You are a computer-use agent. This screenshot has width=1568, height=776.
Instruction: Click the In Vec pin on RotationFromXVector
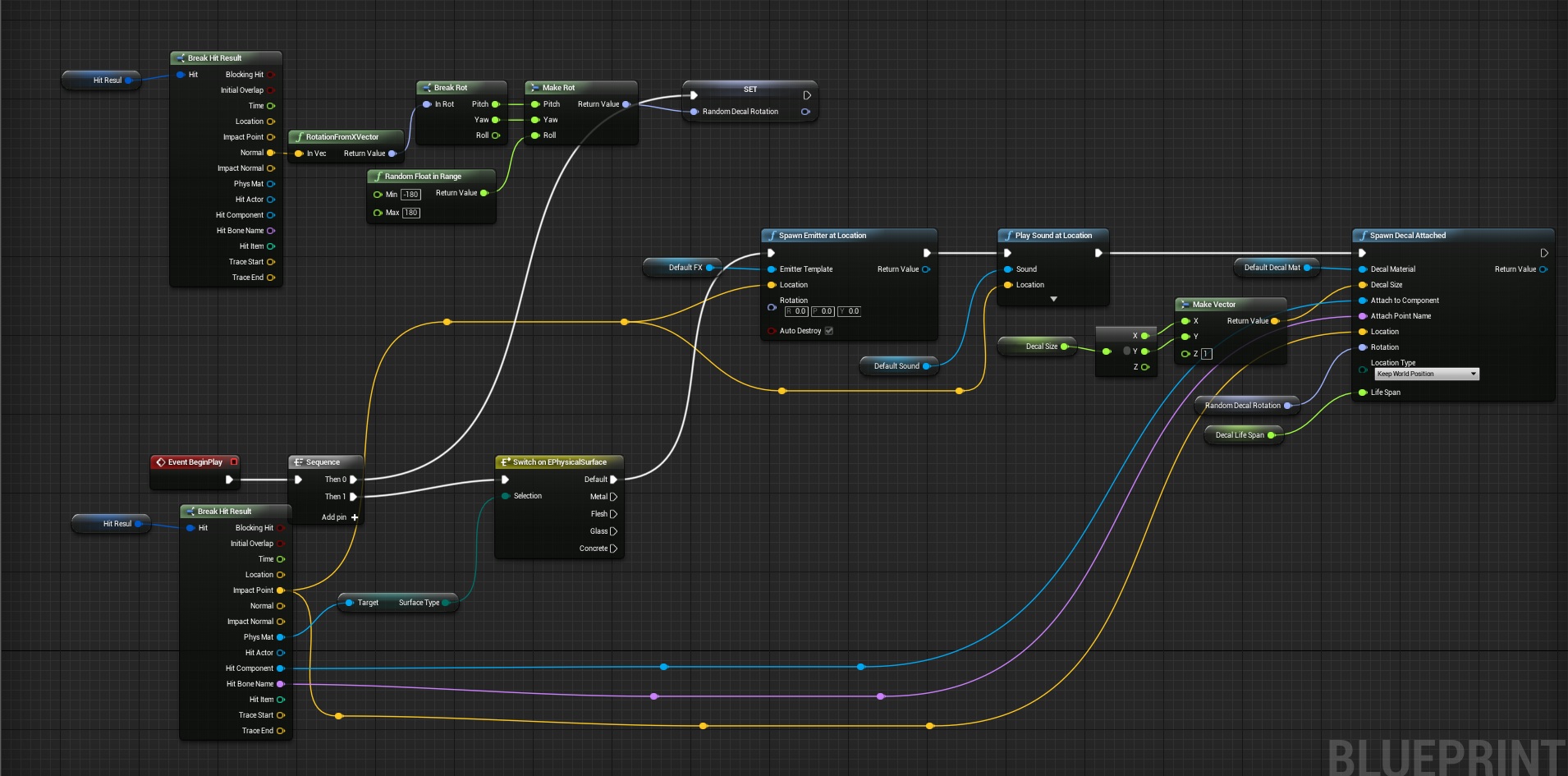coord(299,154)
